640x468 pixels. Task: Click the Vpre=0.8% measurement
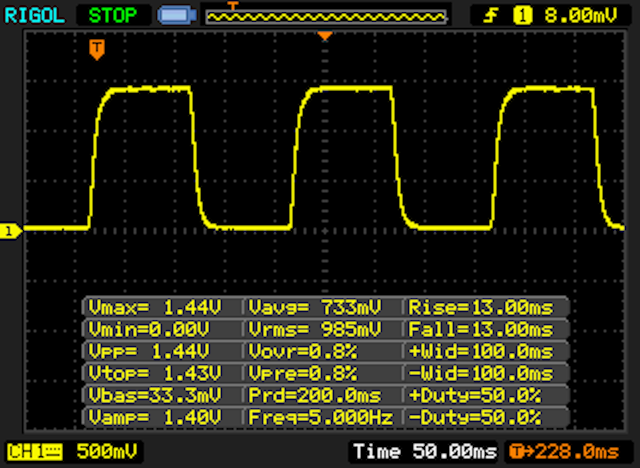tap(303, 373)
